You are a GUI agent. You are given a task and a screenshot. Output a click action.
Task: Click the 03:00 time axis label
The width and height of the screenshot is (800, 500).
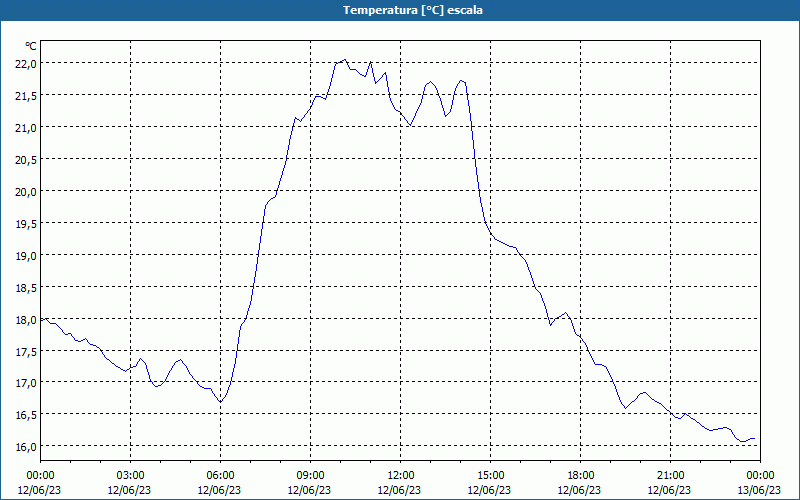131,476
